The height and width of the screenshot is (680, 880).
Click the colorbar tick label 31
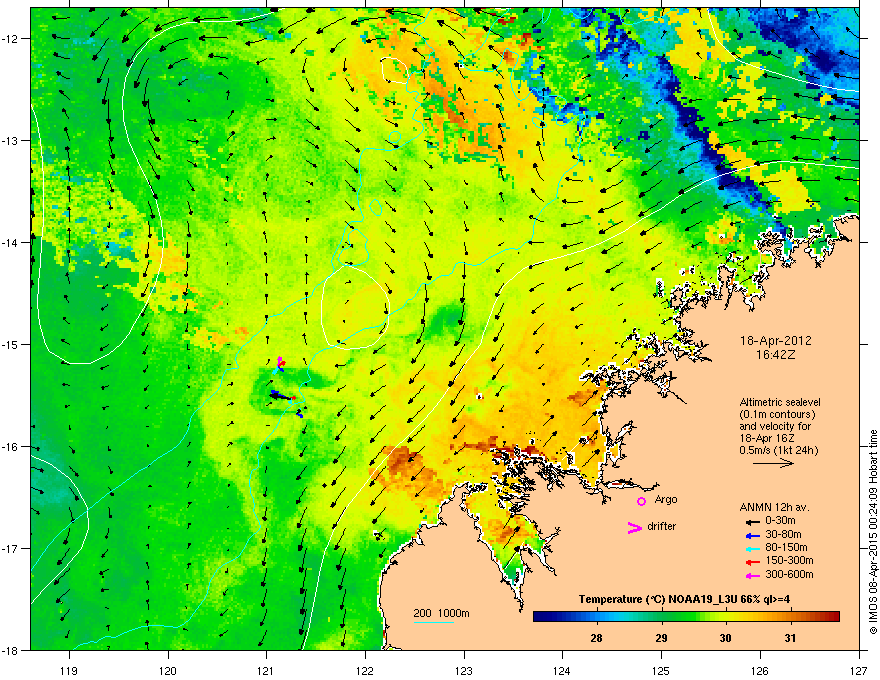coord(790,638)
